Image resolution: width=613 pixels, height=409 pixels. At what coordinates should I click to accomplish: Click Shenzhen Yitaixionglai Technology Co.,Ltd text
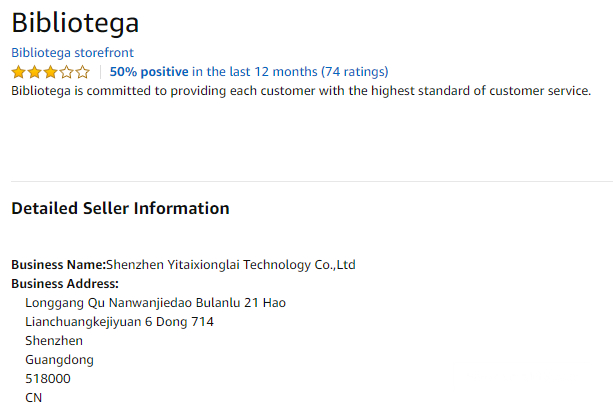(231, 265)
